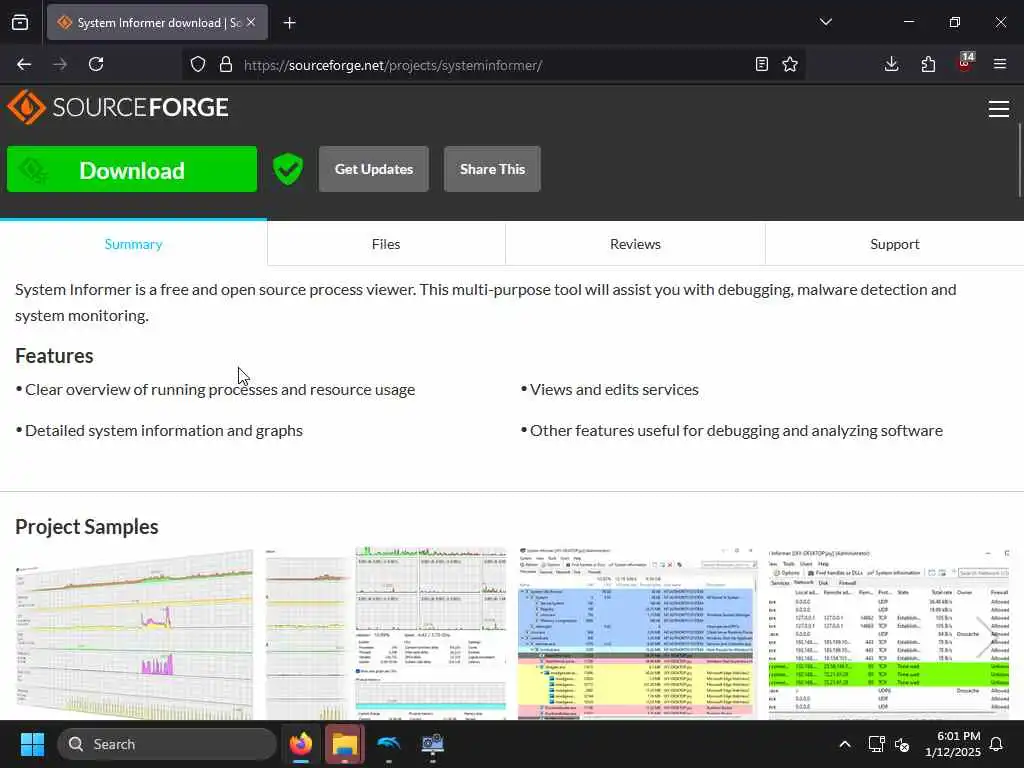Open Firefox application hamburger menu
The width and height of the screenshot is (1024, 768).
(x=1000, y=64)
